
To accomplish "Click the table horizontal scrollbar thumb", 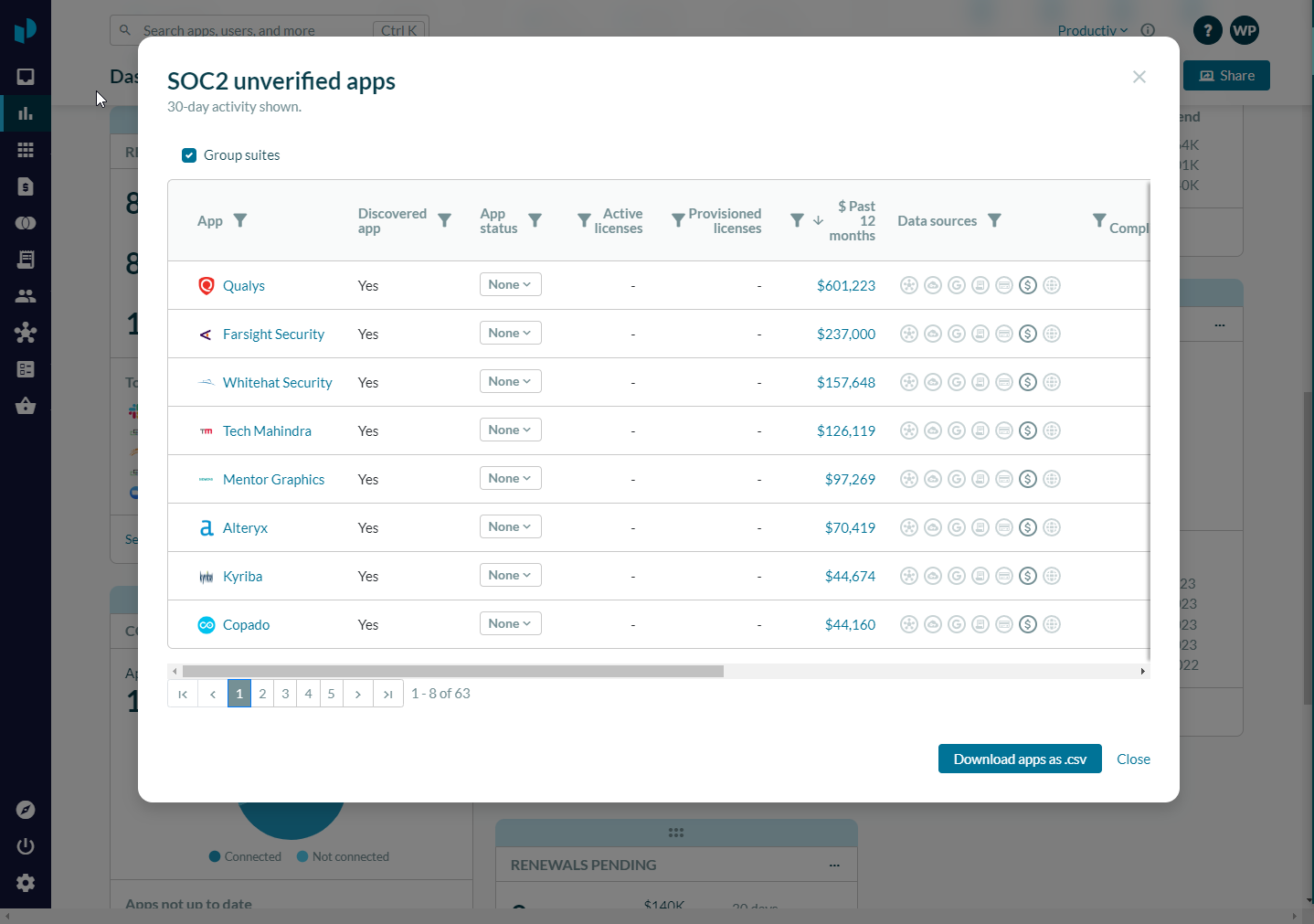I will coord(453,671).
